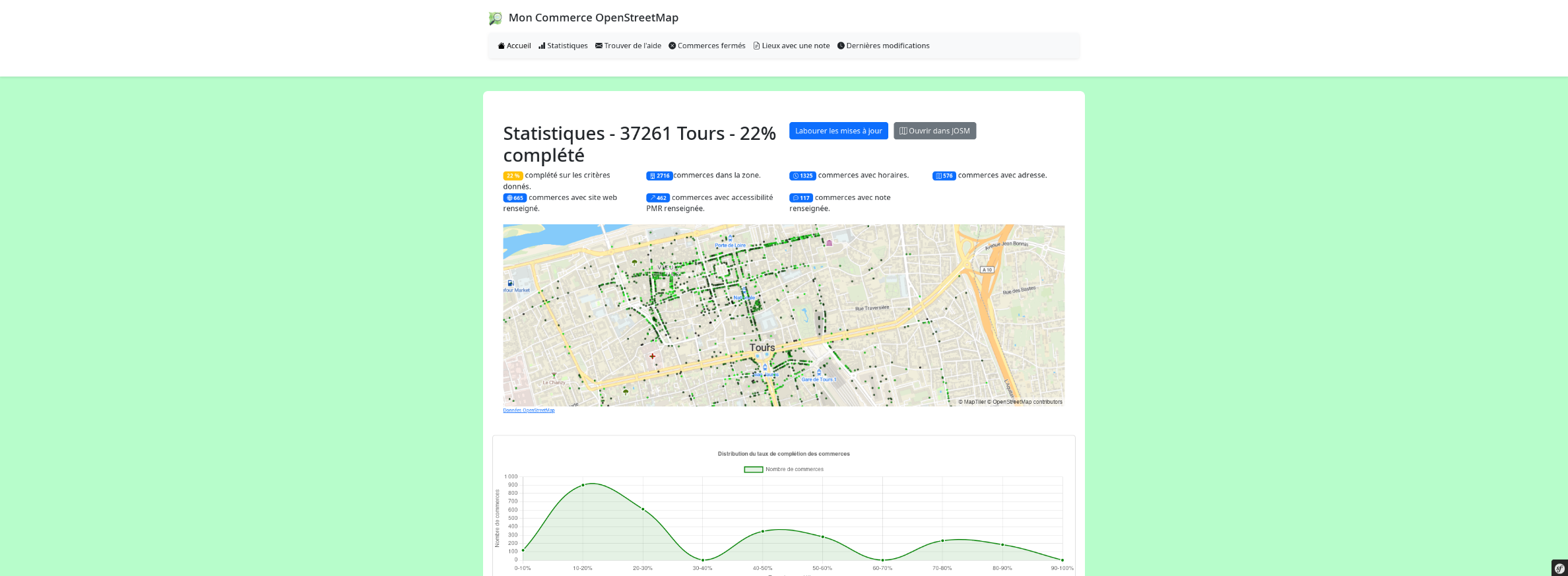Click the Ouvrir dans JOSM button
Viewport: 1568px width, 576px height.
(x=934, y=131)
